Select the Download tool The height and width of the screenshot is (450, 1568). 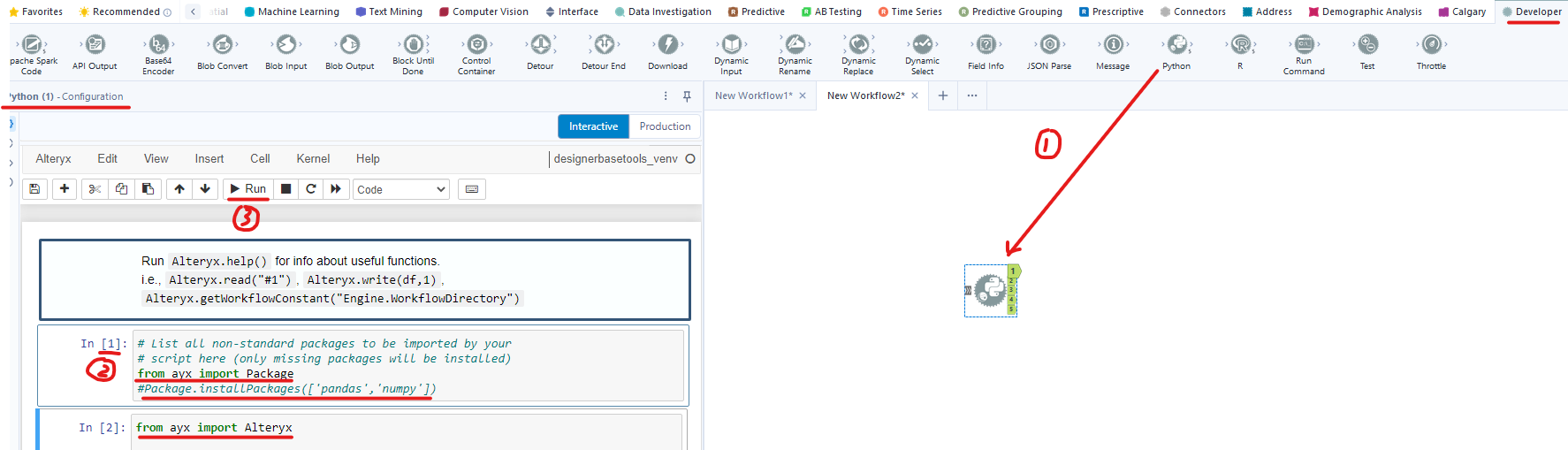pos(667,52)
